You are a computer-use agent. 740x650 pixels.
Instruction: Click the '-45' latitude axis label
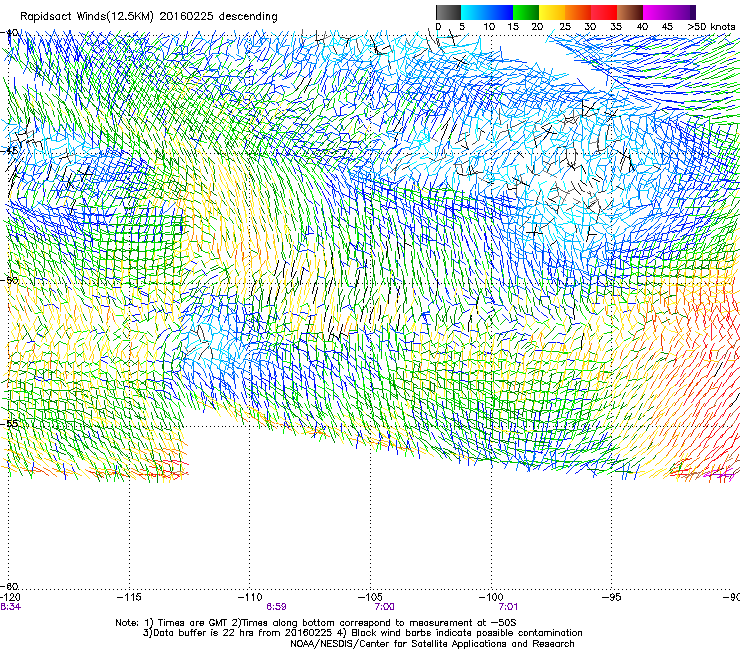coord(11,151)
